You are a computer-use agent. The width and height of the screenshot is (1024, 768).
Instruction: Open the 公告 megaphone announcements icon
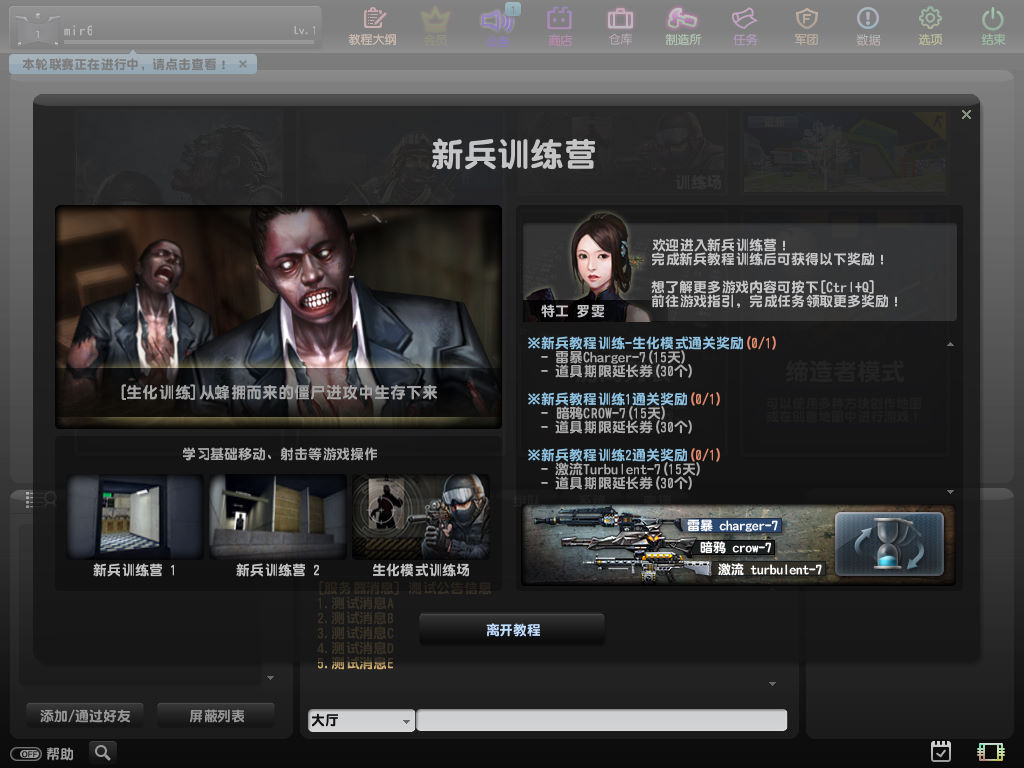(498, 26)
